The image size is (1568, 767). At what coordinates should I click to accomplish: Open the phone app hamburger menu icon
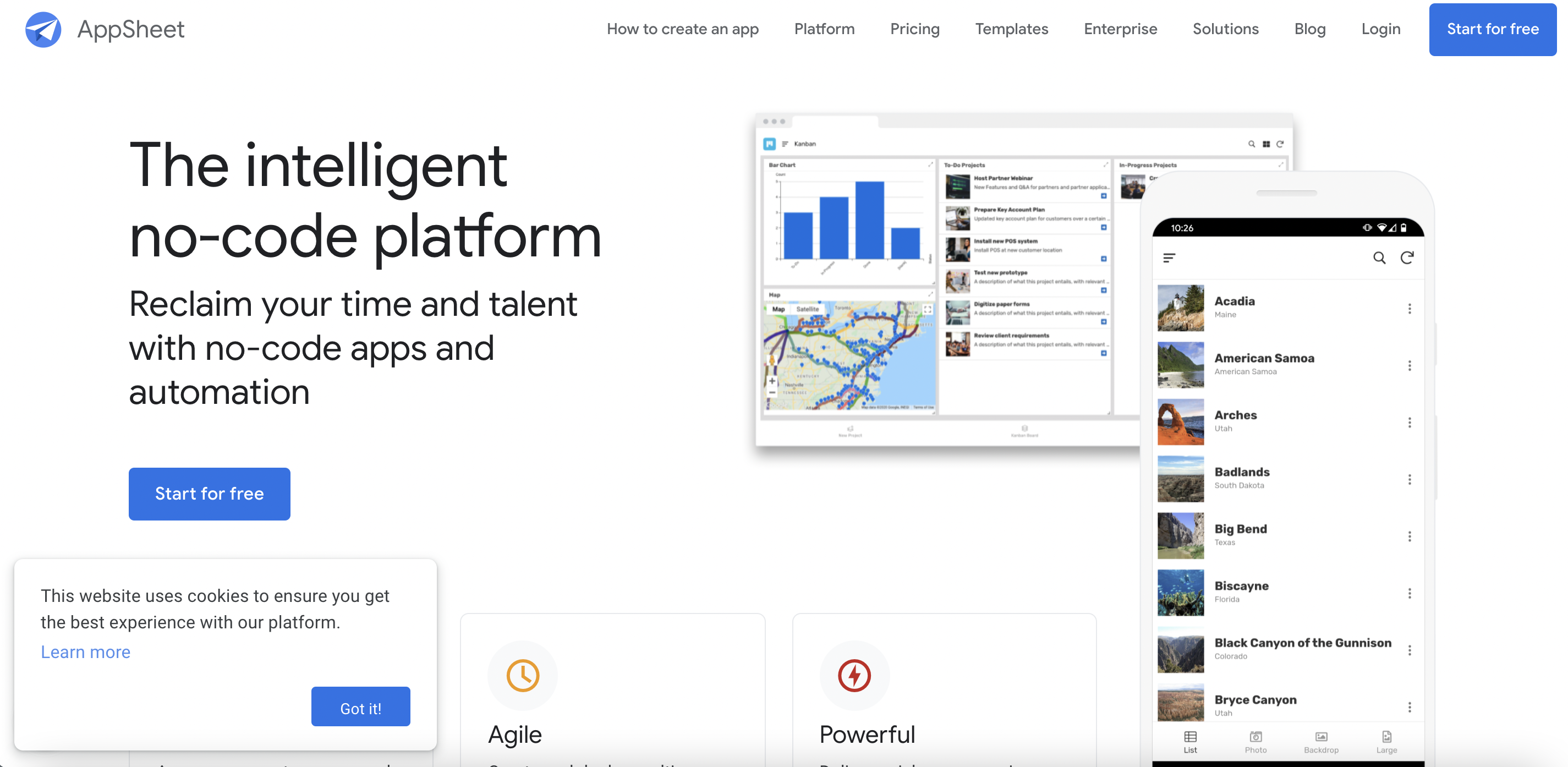point(1169,258)
